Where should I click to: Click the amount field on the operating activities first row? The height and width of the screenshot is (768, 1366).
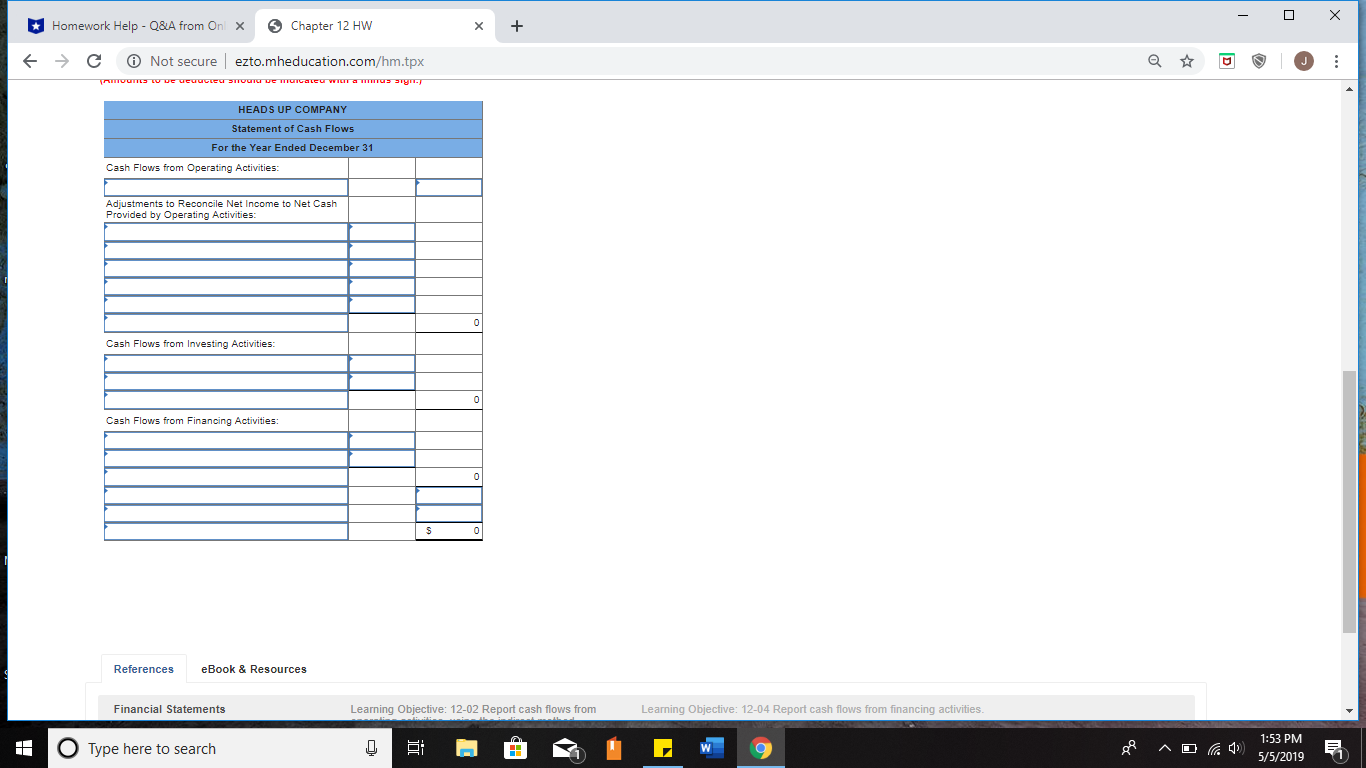449,187
